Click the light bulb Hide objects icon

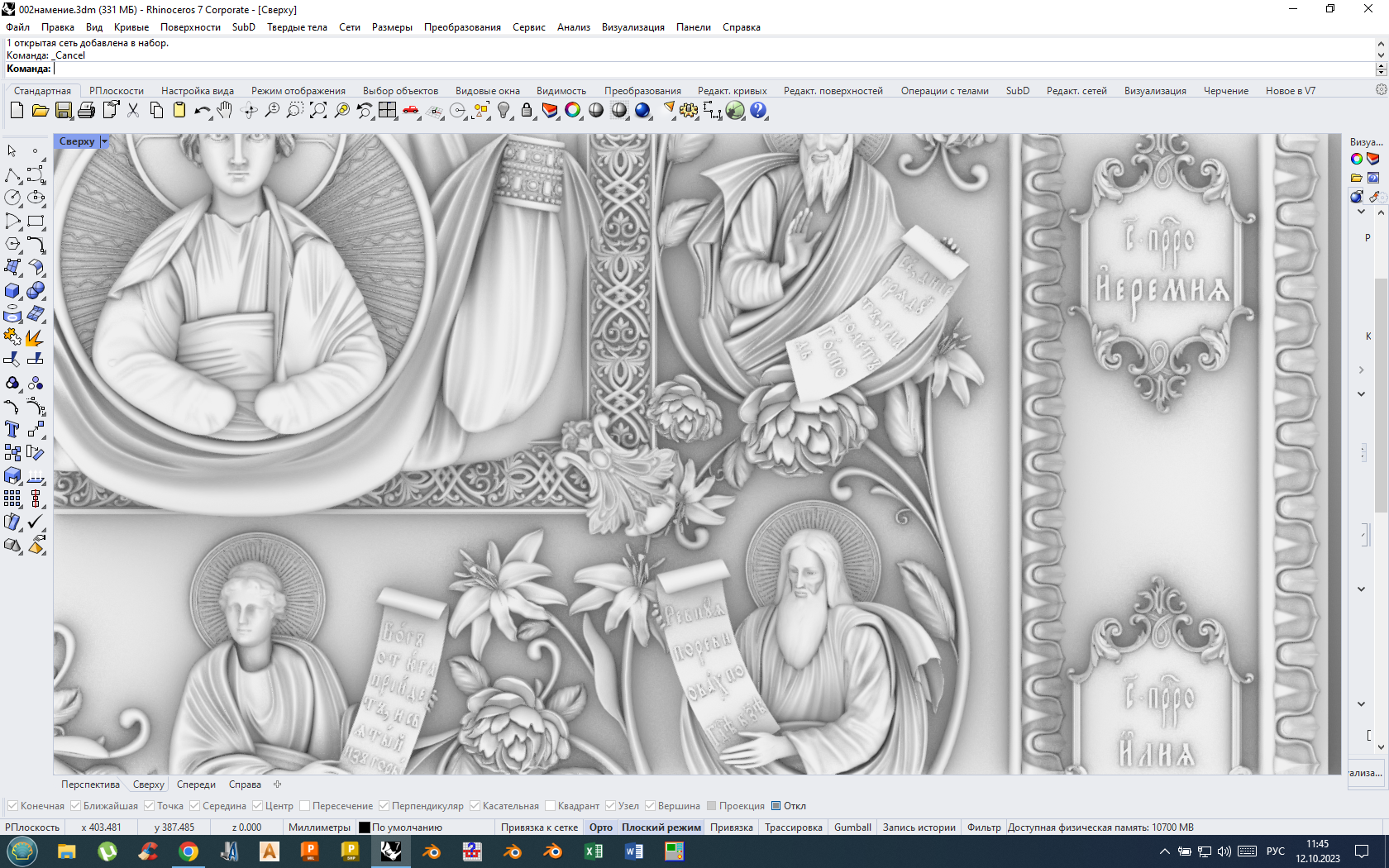504,110
